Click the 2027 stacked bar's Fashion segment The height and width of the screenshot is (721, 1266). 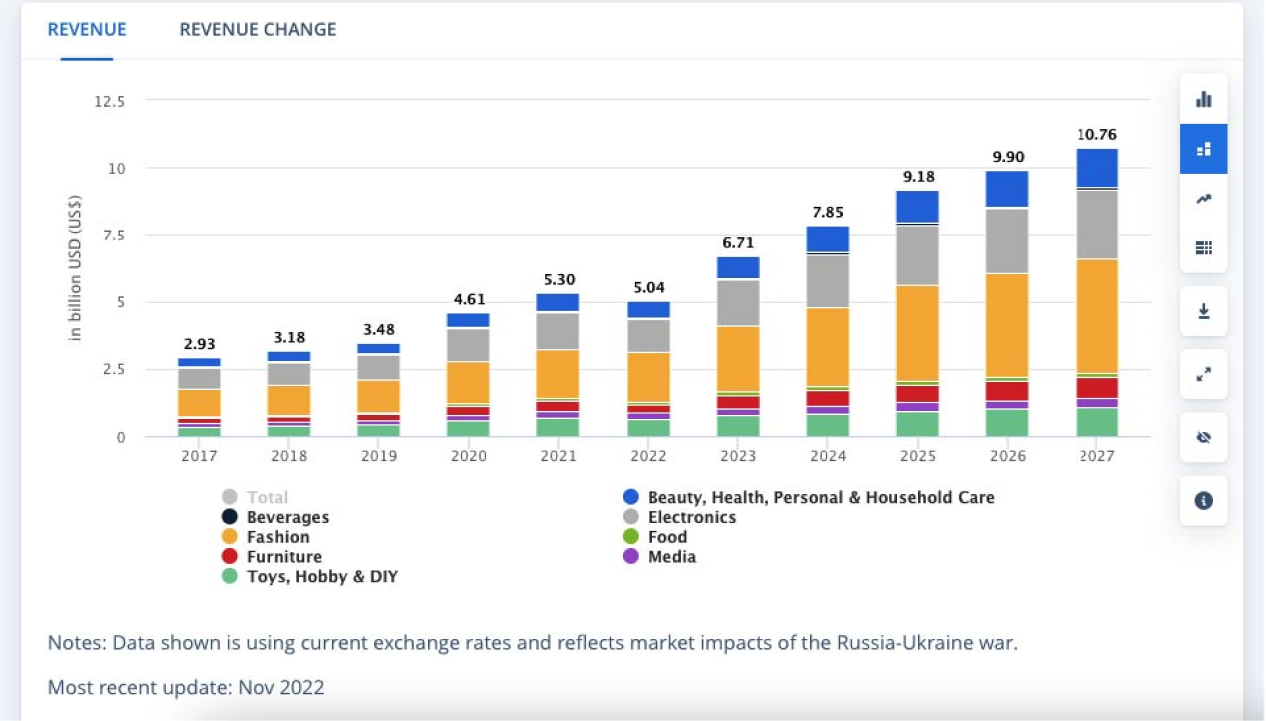pos(1096,315)
